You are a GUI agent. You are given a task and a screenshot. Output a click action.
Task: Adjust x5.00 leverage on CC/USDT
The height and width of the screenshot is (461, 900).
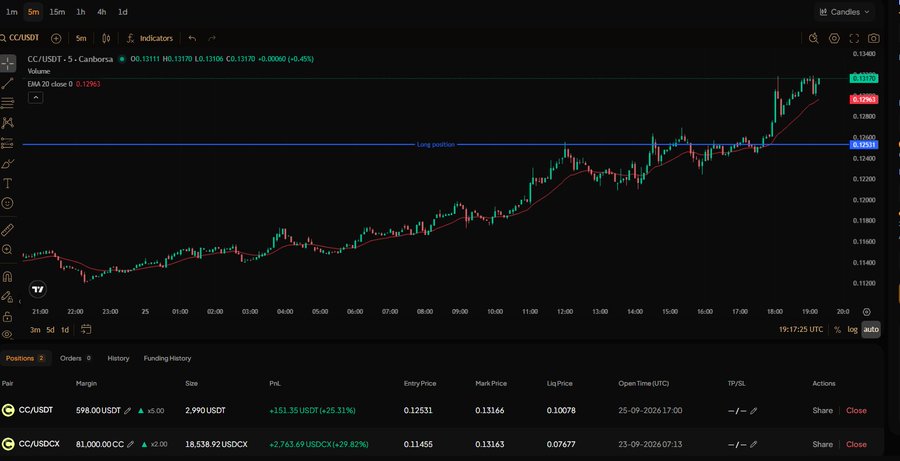tap(151, 410)
